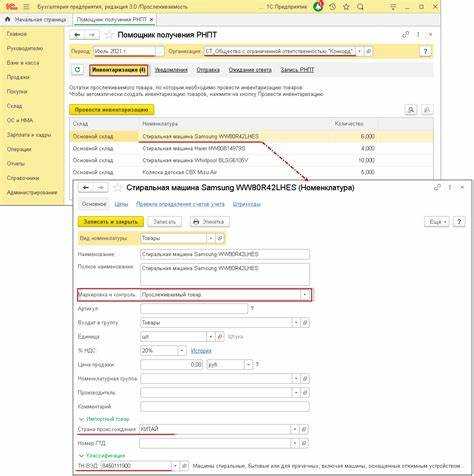Open the Штрихкоды link
Screen dimensions: 474x476
pyautogui.click(x=247, y=204)
